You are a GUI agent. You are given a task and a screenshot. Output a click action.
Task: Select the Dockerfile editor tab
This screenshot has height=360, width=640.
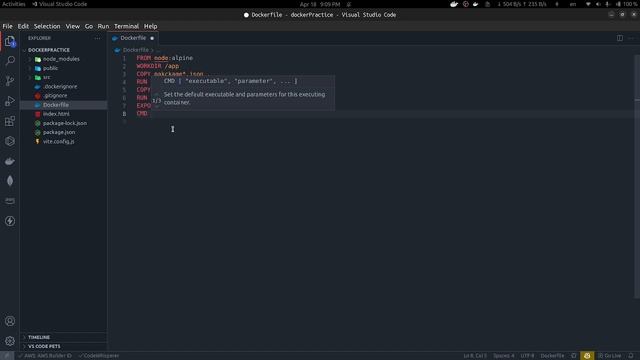point(133,38)
